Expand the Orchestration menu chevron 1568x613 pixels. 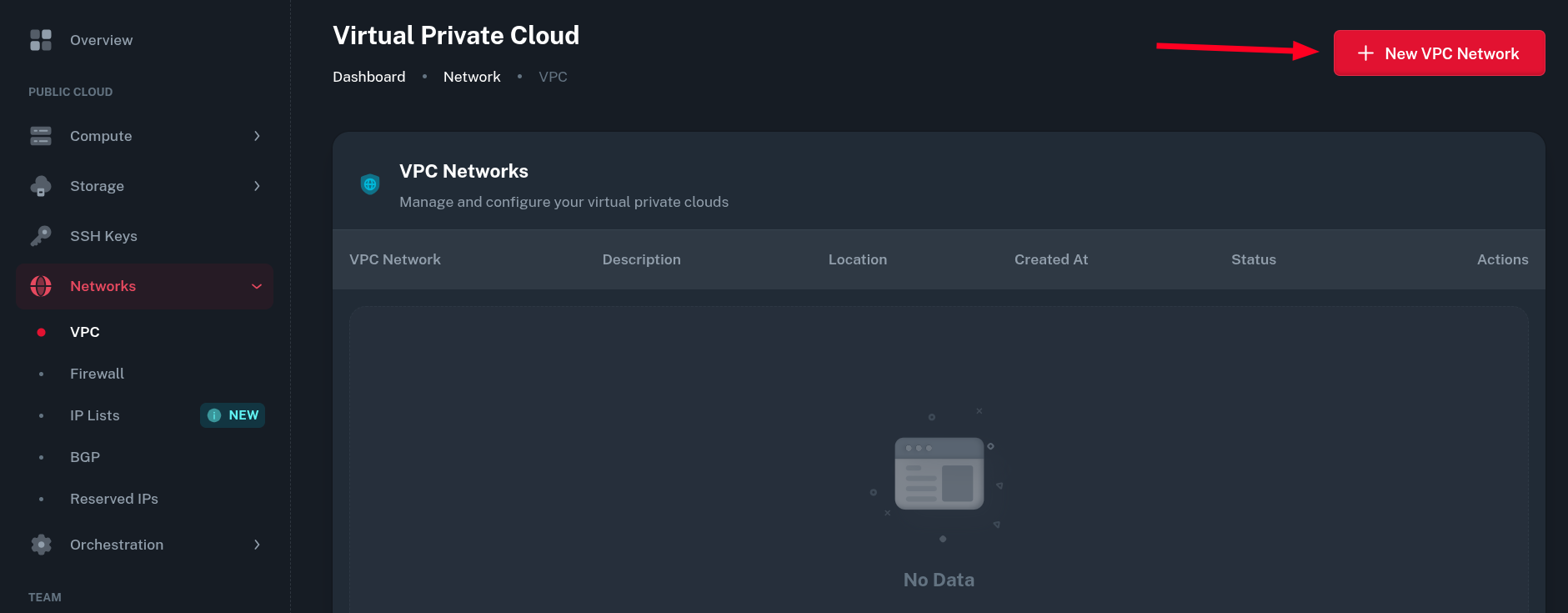[257, 545]
